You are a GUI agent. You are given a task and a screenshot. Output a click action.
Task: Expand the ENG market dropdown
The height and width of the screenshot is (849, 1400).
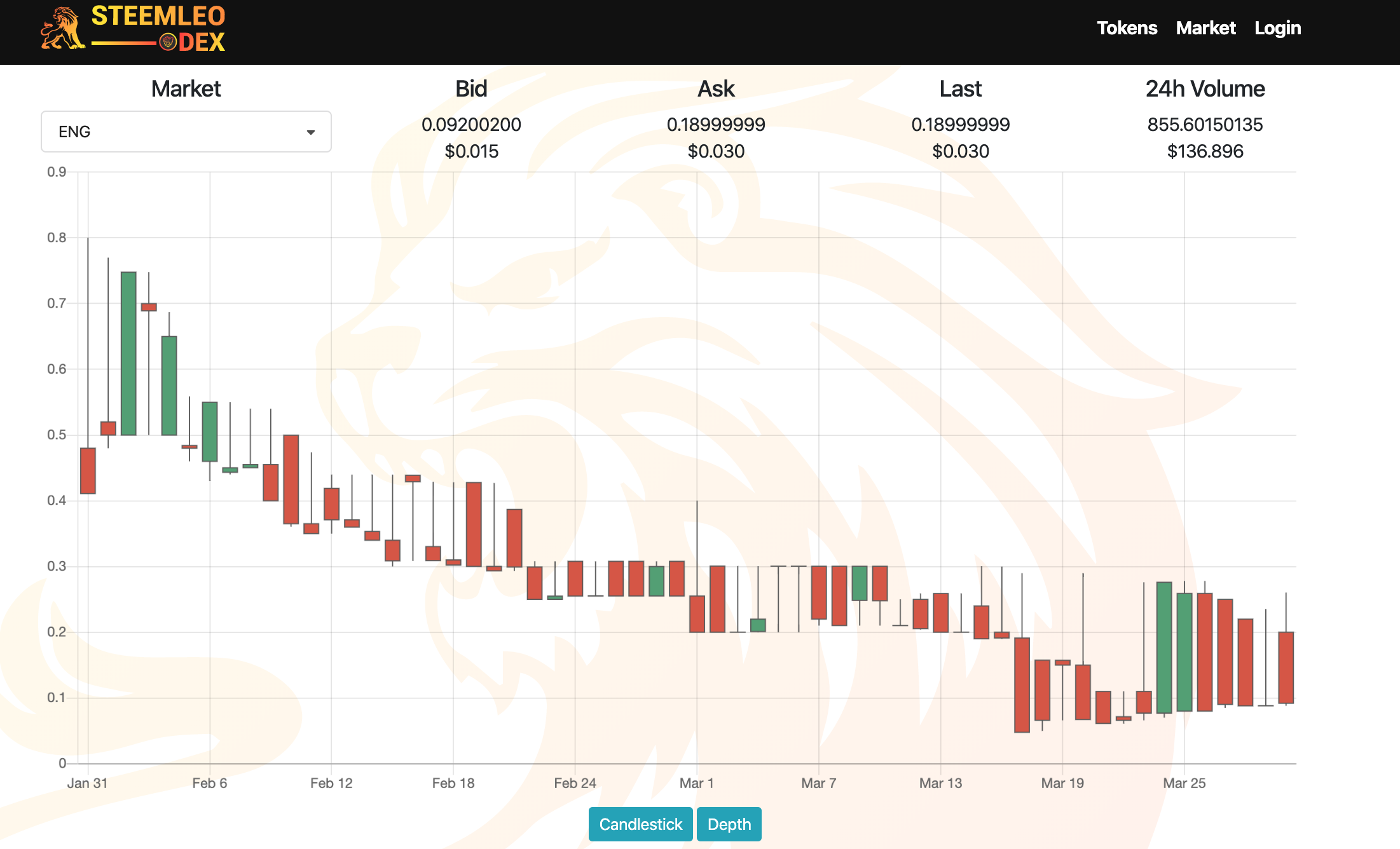pos(186,132)
